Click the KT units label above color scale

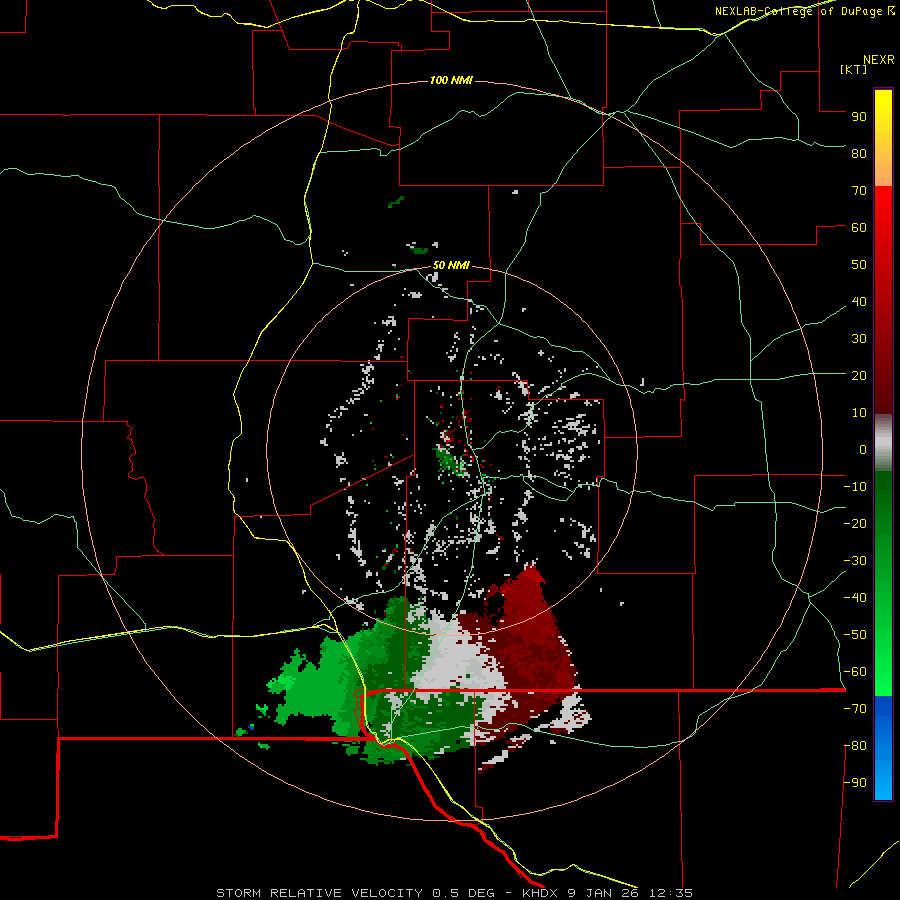[854, 69]
